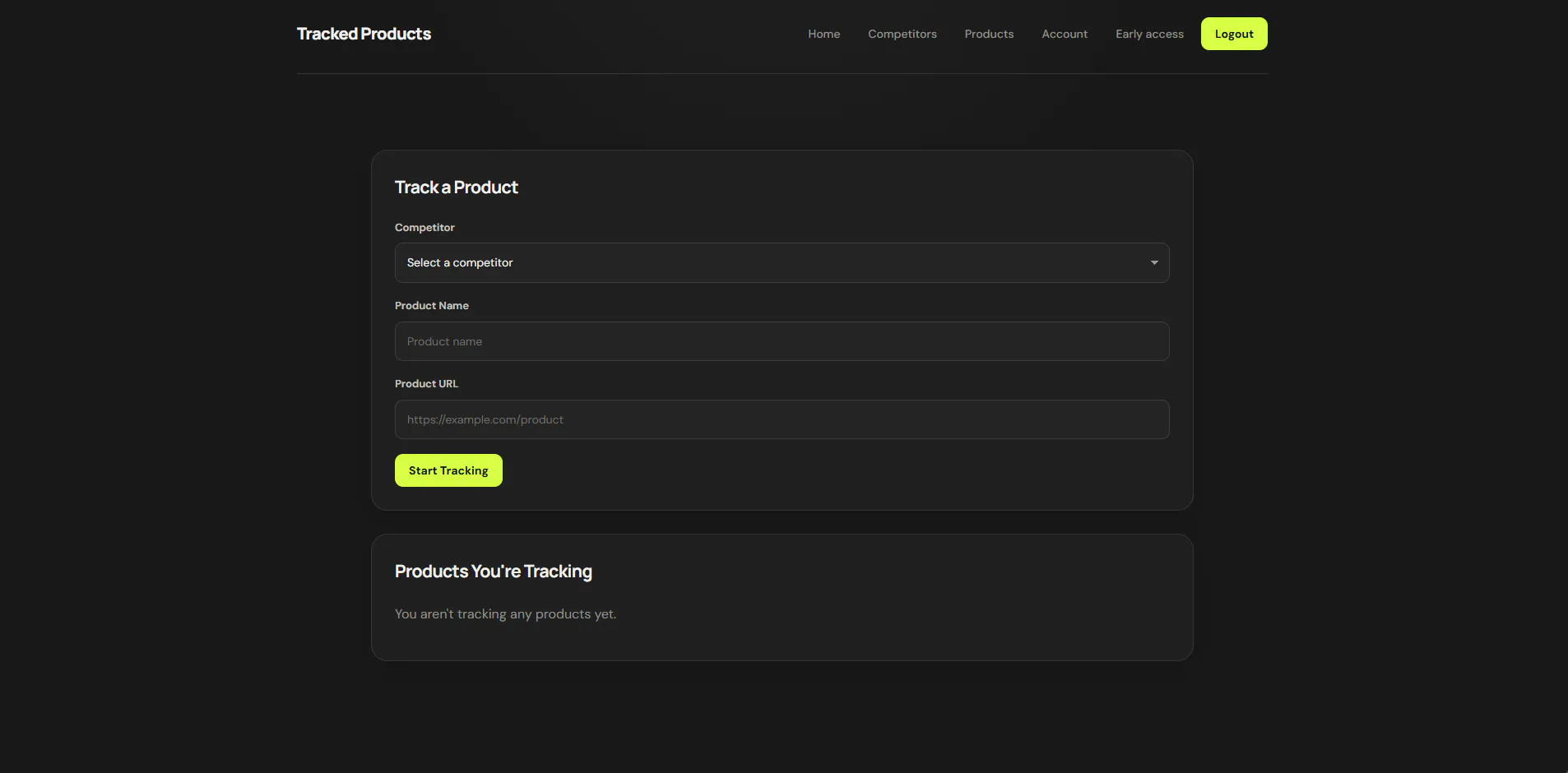Viewport: 1568px width, 773px height.
Task: Click the Logout button
Action: coord(1234,34)
